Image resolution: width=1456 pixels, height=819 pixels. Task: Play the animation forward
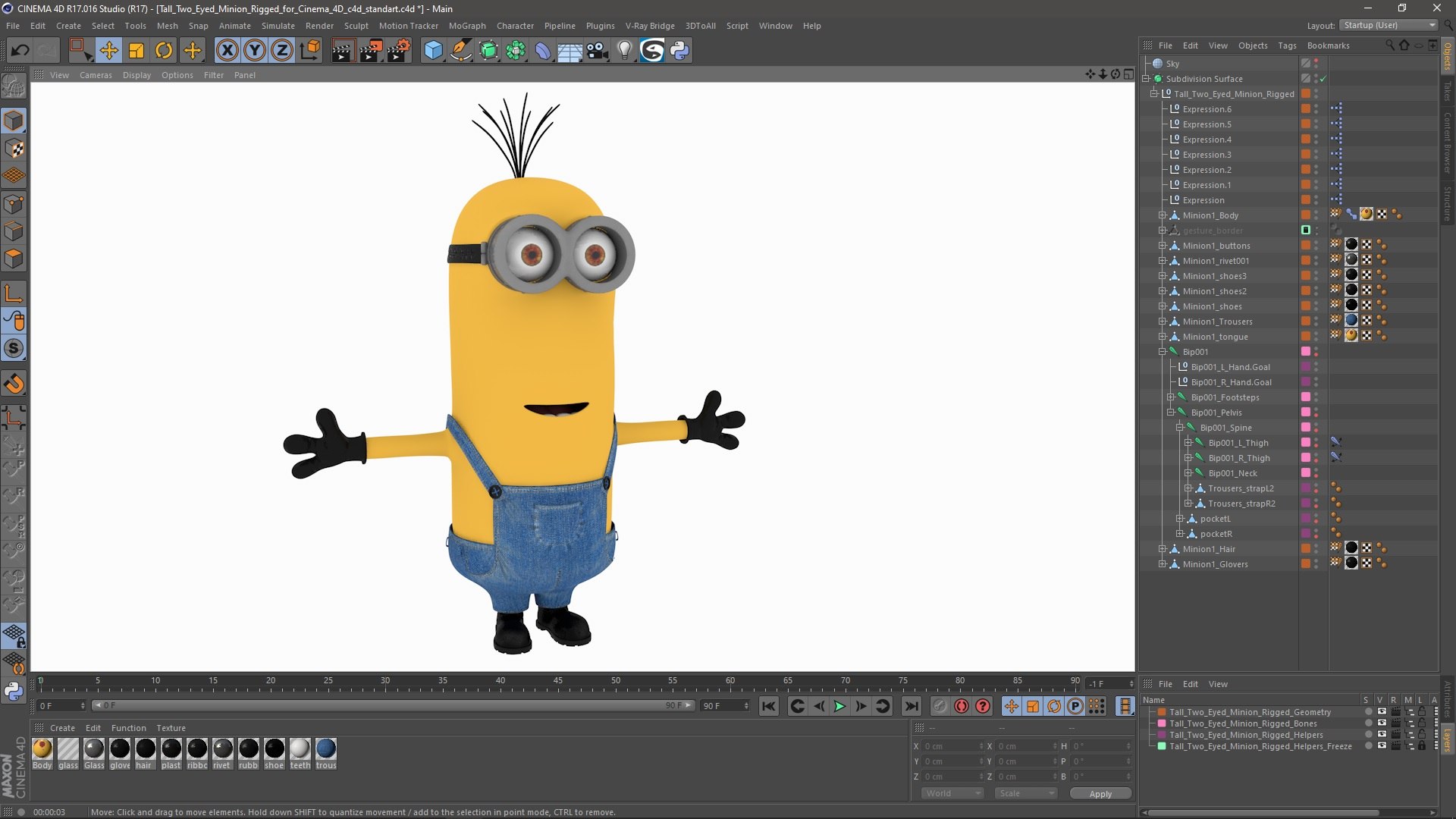point(839,706)
